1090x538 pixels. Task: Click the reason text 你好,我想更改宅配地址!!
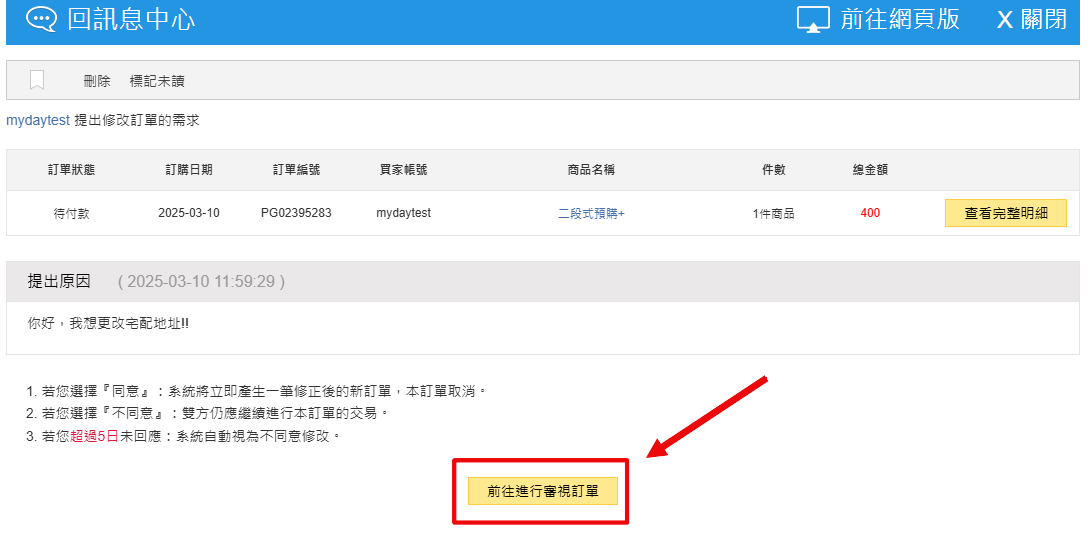click(x=108, y=325)
